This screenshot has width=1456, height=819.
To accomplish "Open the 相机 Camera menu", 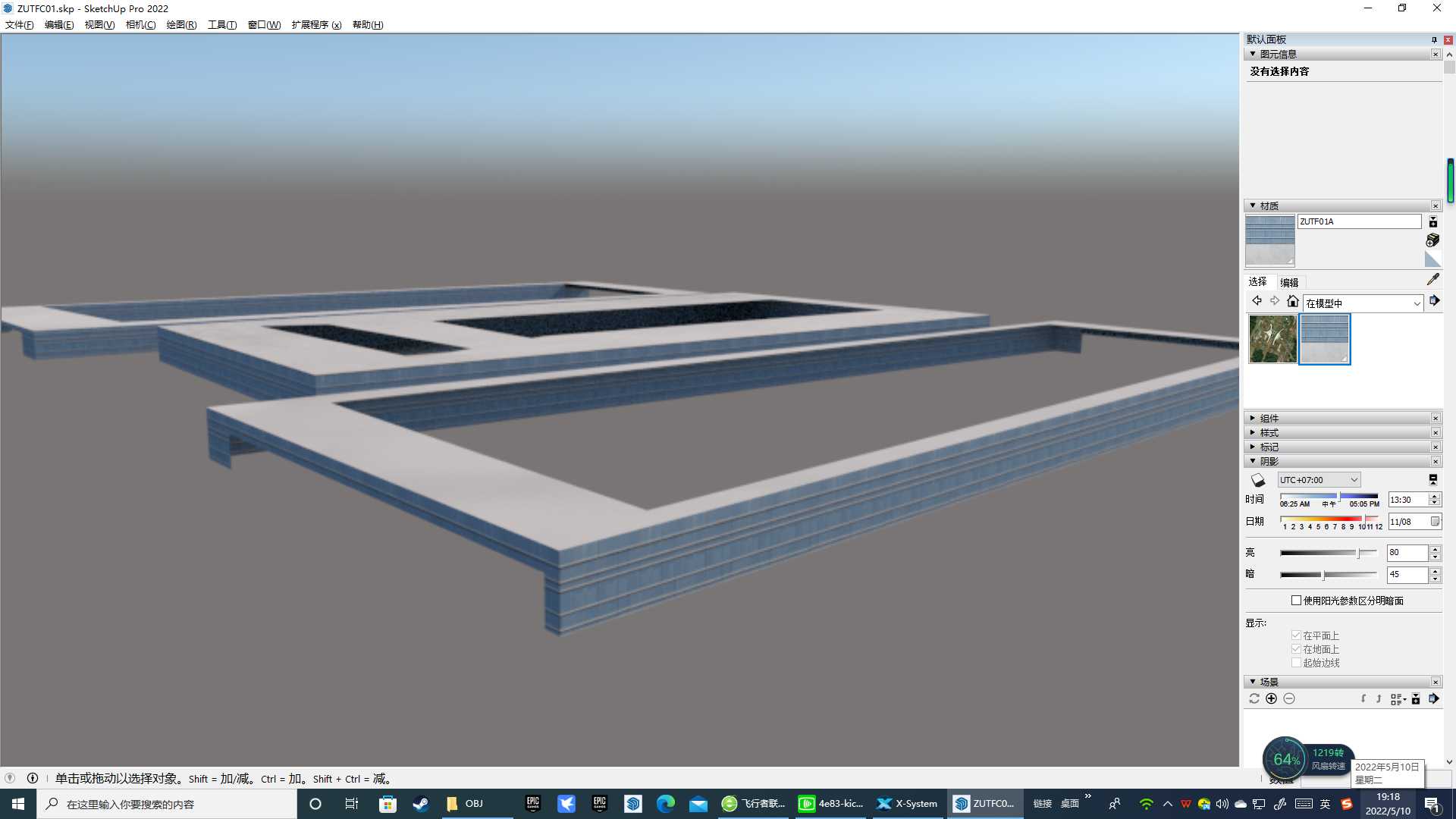I will pyautogui.click(x=140, y=25).
